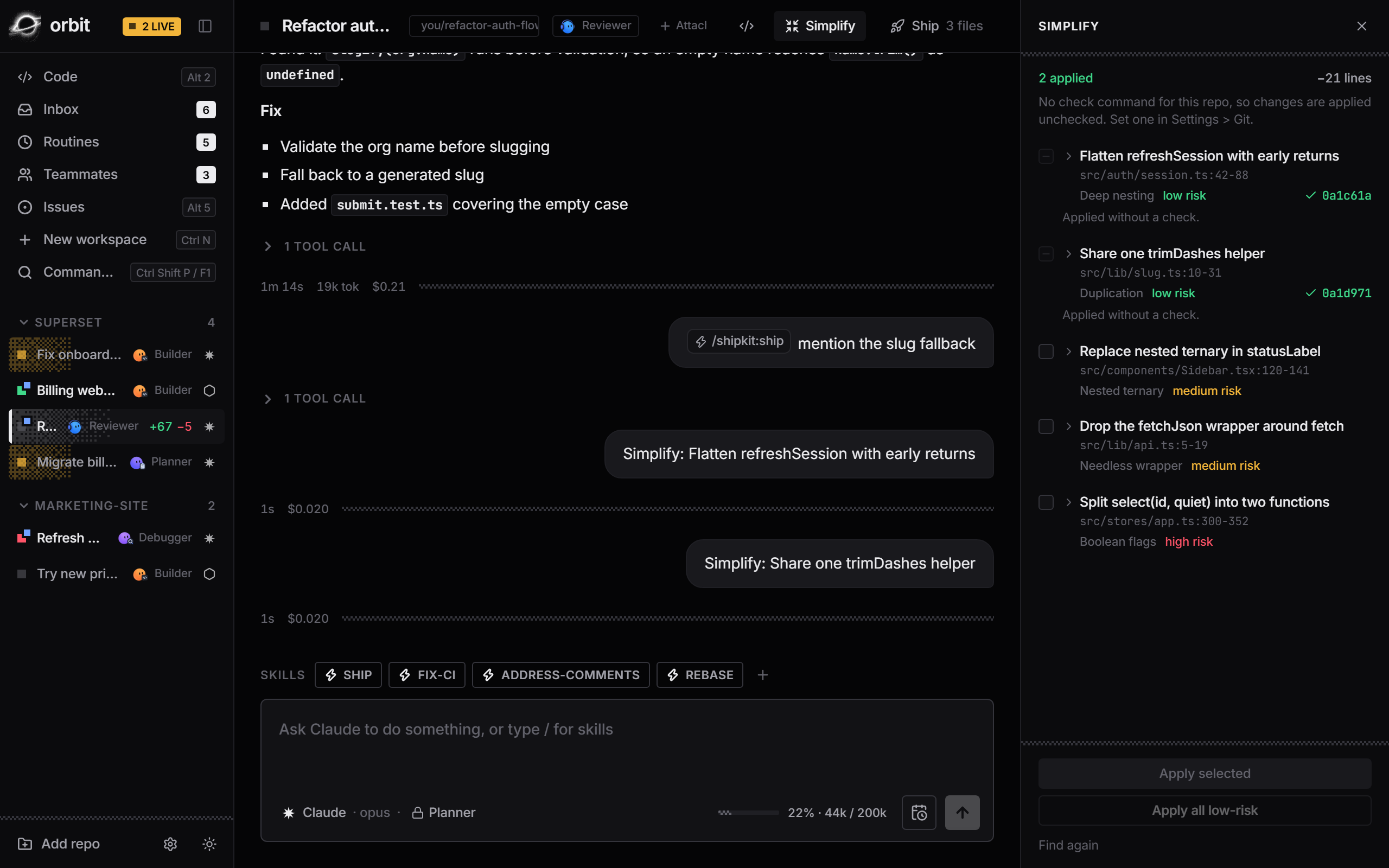Open Teammates in sidebar

pyautogui.click(x=117, y=175)
